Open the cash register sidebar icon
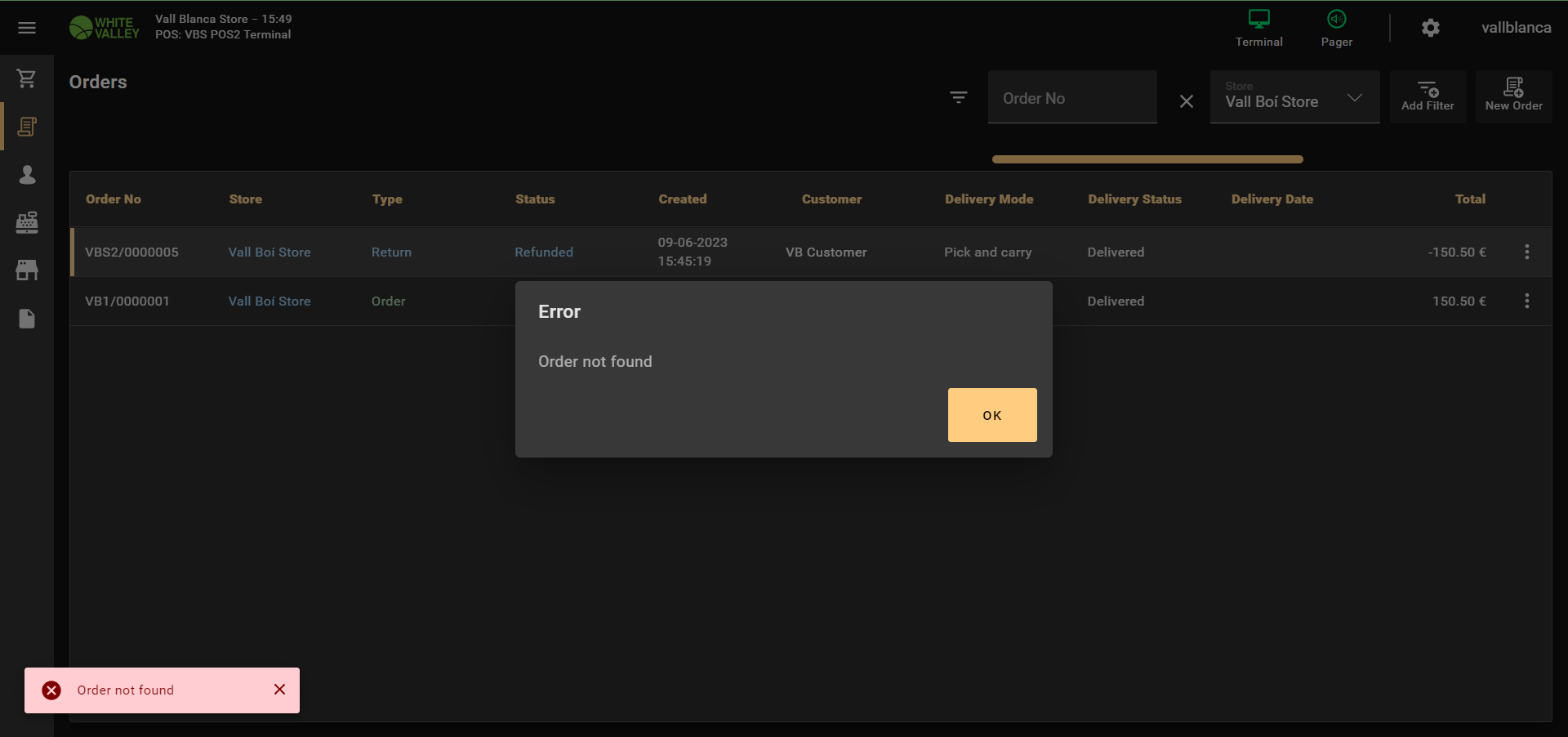 tap(27, 222)
